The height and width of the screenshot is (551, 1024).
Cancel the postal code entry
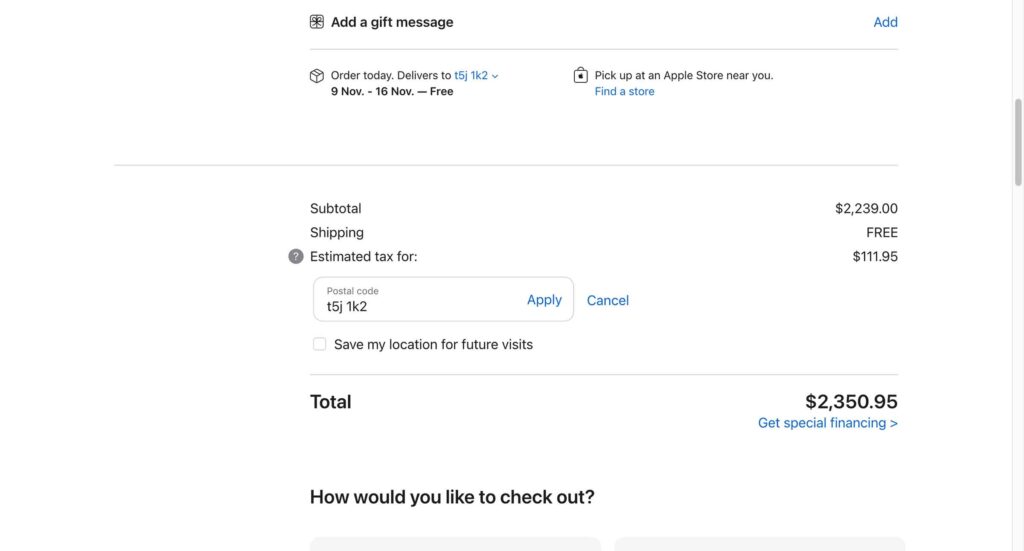[607, 300]
